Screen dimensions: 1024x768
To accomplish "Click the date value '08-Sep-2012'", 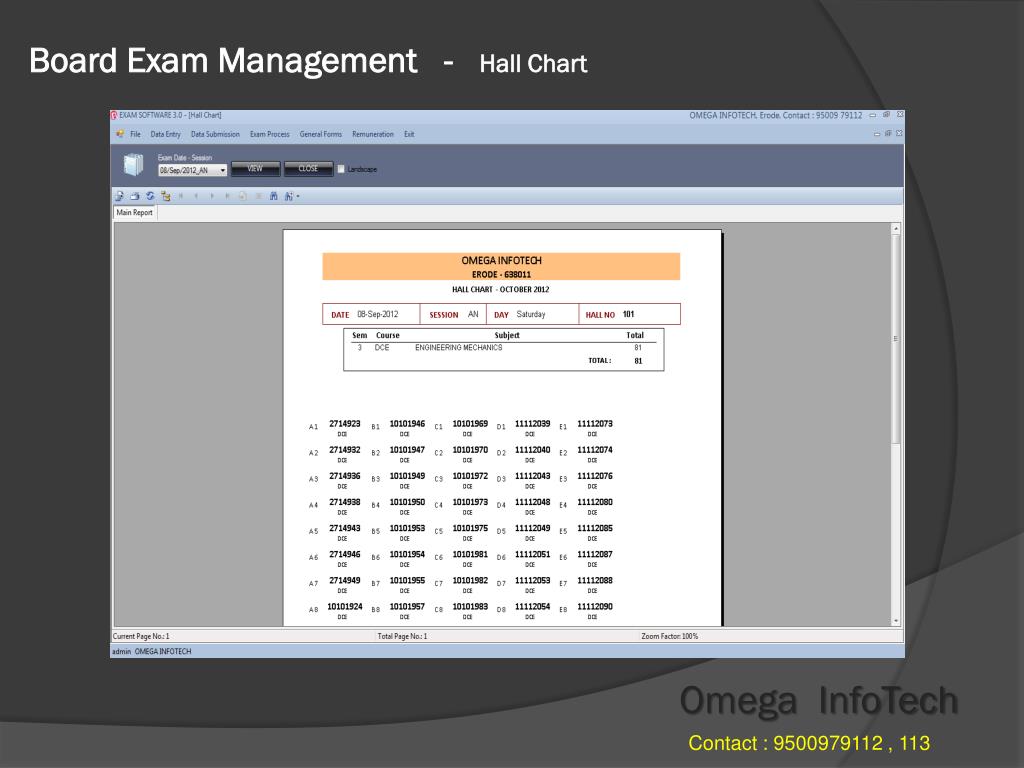I will point(377,314).
